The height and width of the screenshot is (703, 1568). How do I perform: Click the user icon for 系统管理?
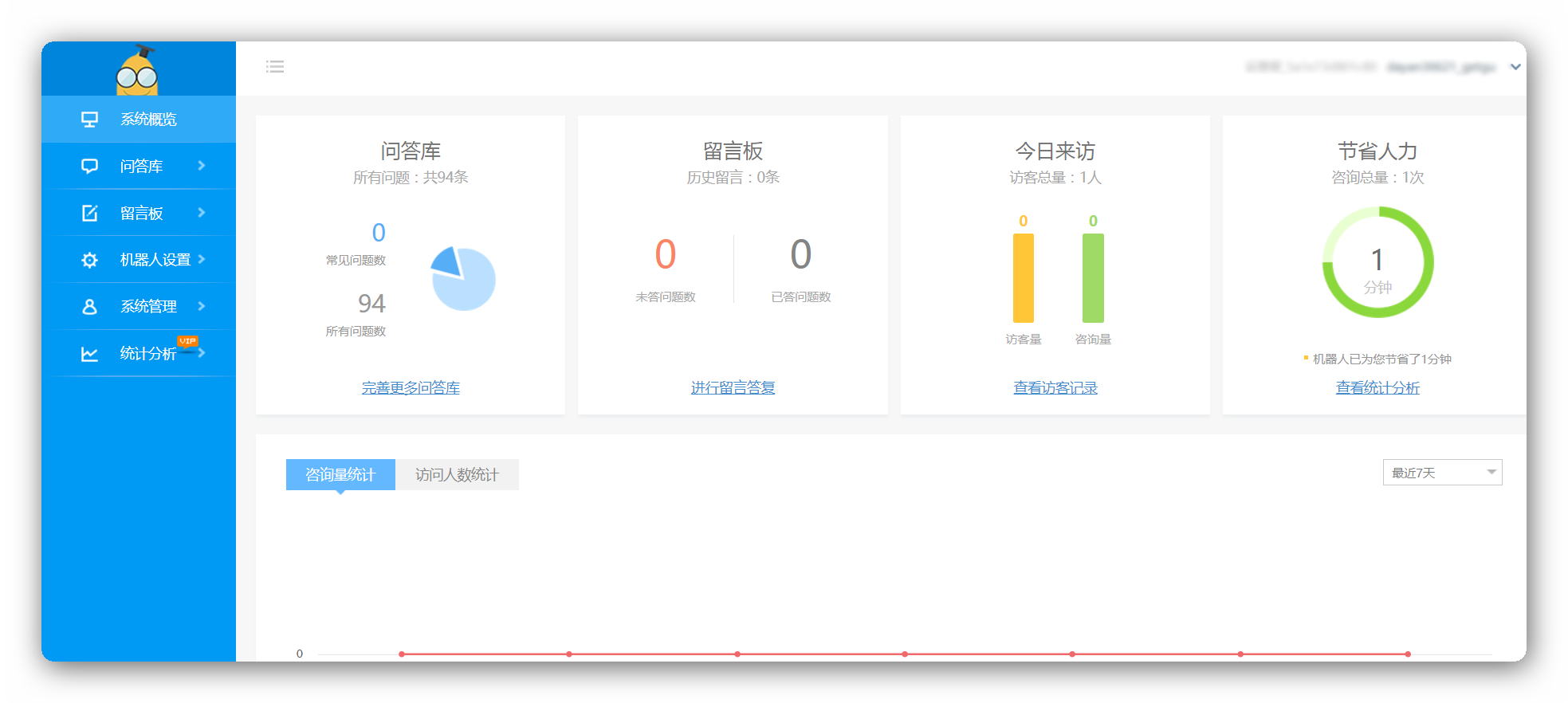[89, 307]
